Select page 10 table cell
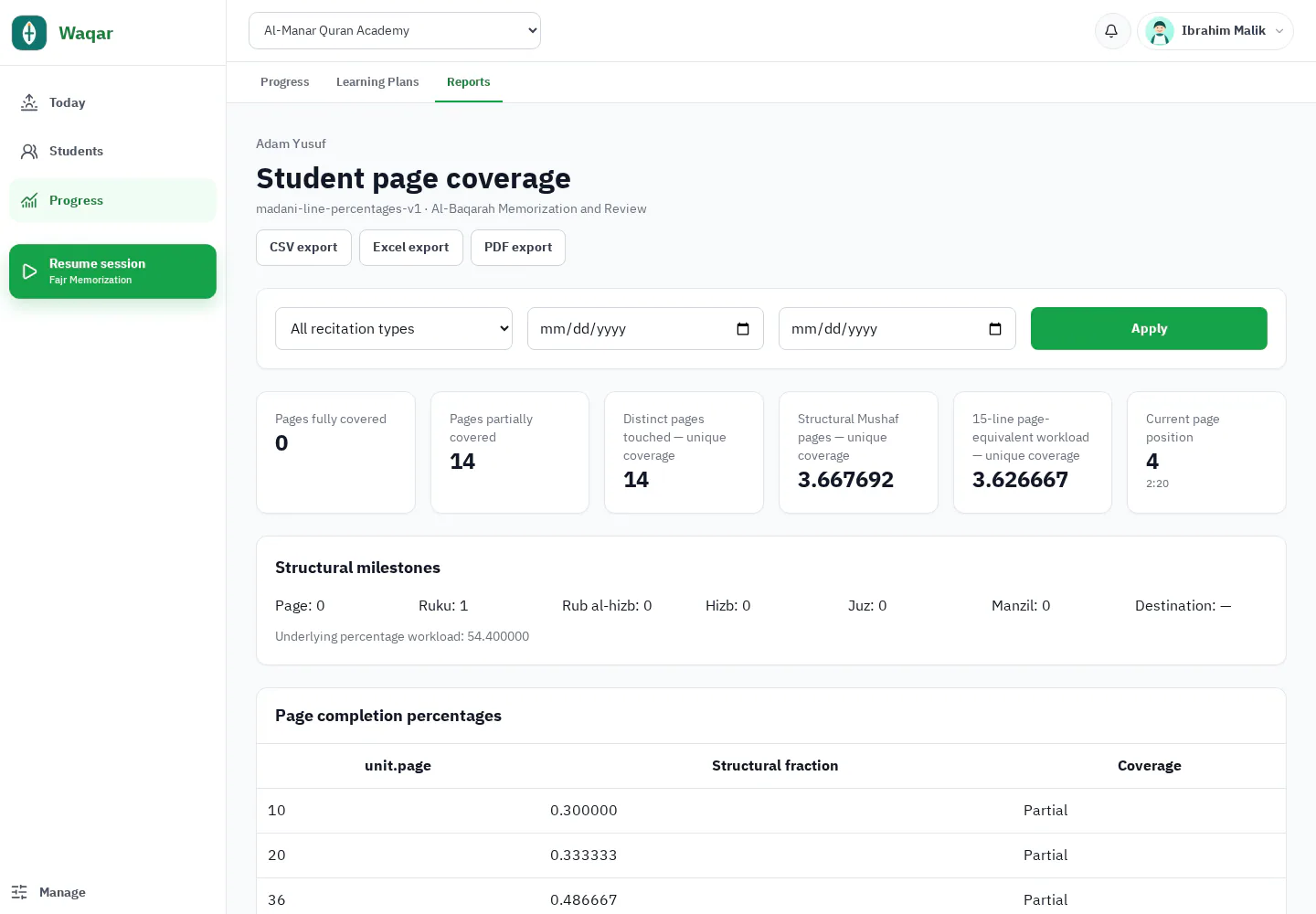The height and width of the screenshot is (914, 1316). 398,811
